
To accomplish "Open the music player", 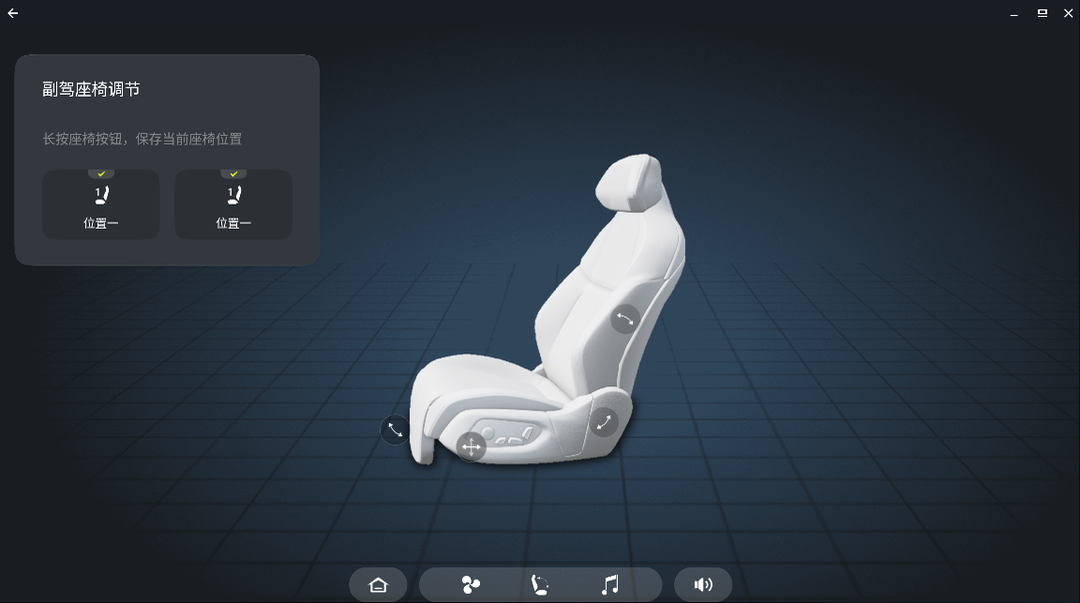I will [x=610, y=585].
